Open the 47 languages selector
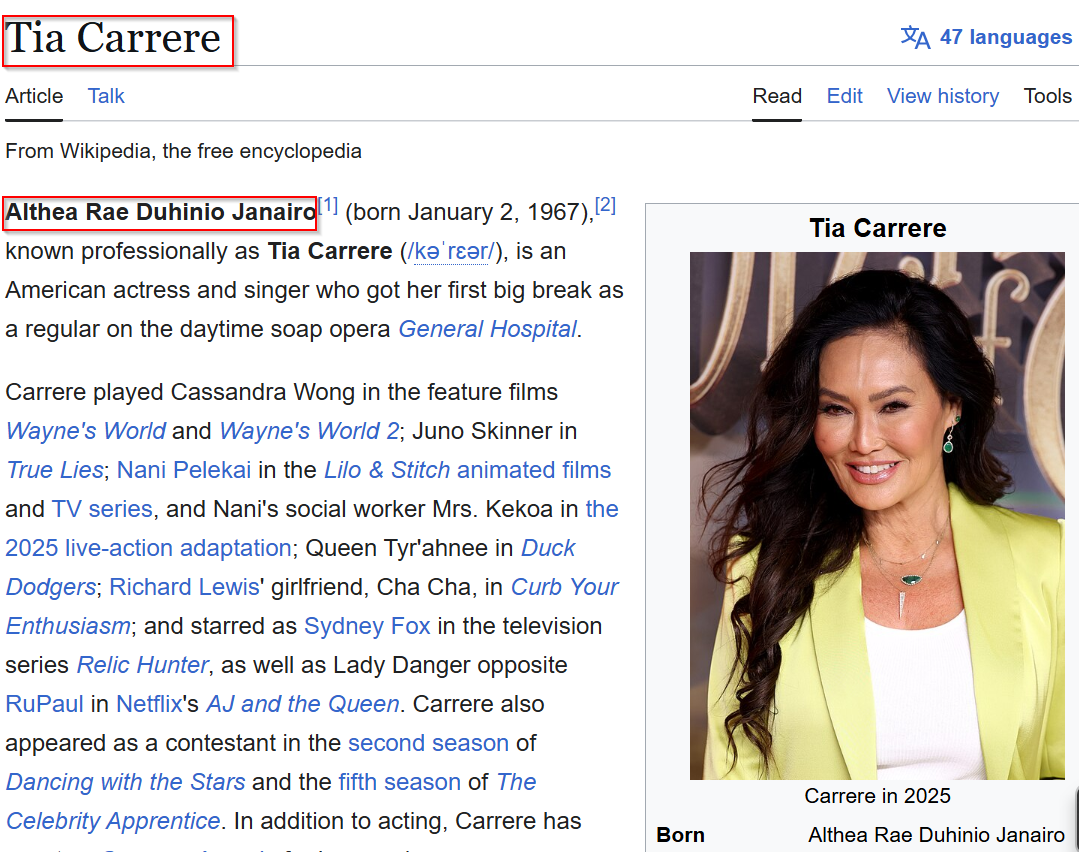The width and height of the screenshot is (1079, 852). pyautogui.click(x=1004, y=37)
